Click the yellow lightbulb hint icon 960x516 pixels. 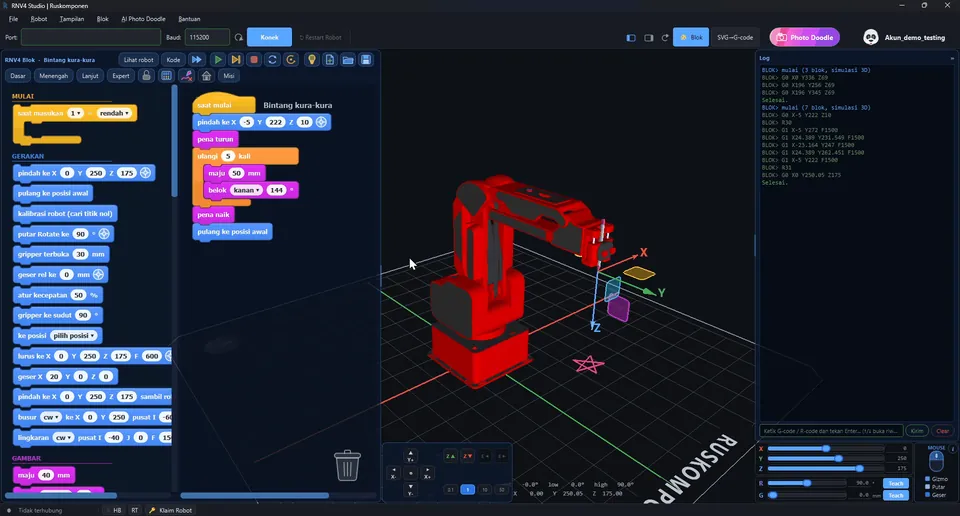(x=312, y=60)
